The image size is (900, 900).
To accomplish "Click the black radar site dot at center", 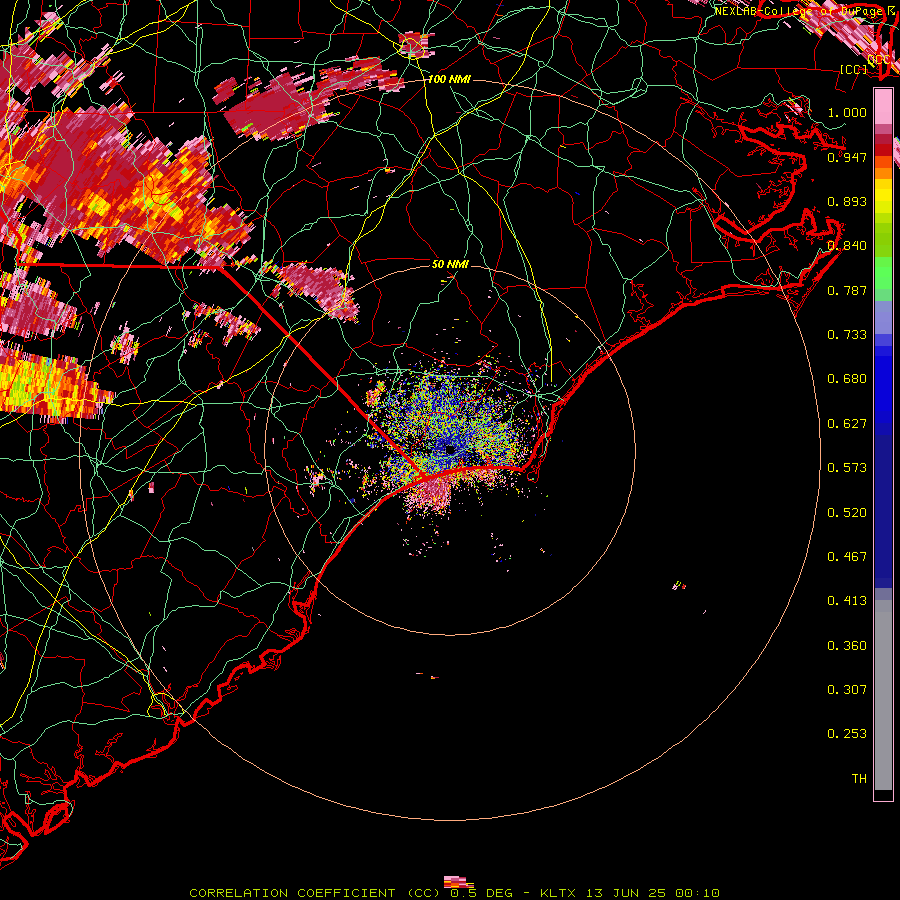I will pyautogui.click(x=450, y=449).
